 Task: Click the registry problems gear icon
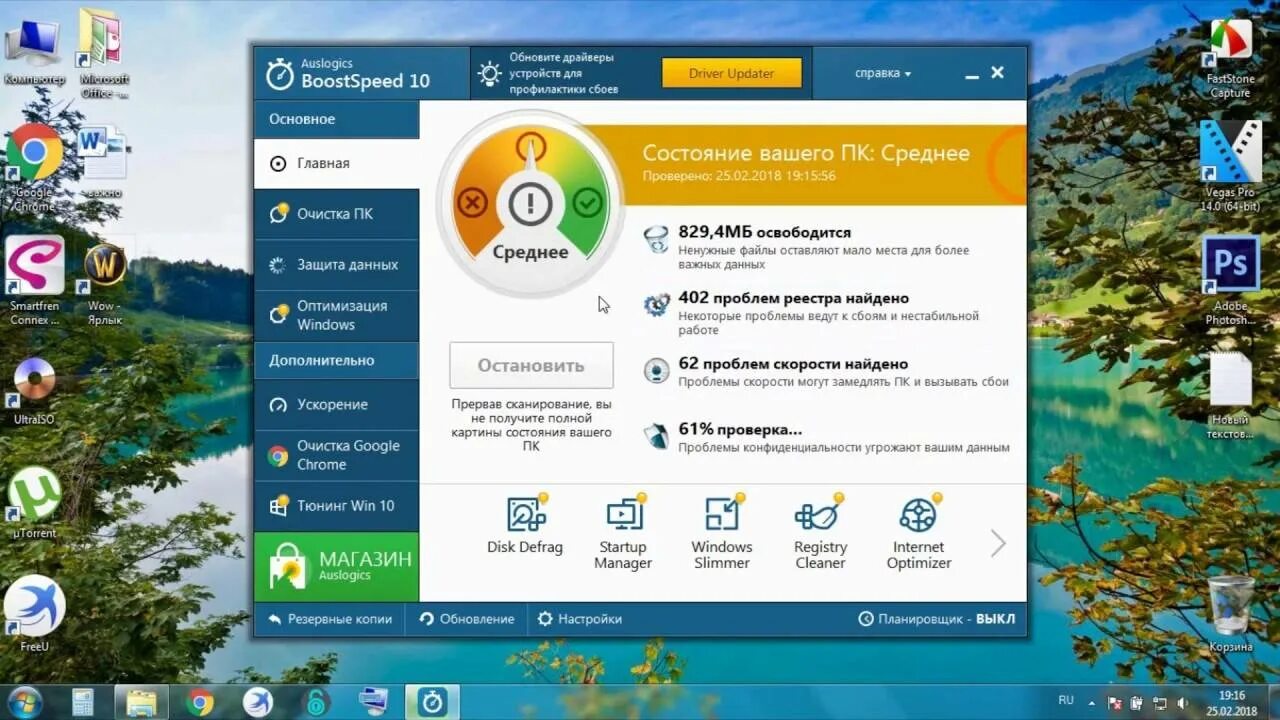(x=656, y=305)
